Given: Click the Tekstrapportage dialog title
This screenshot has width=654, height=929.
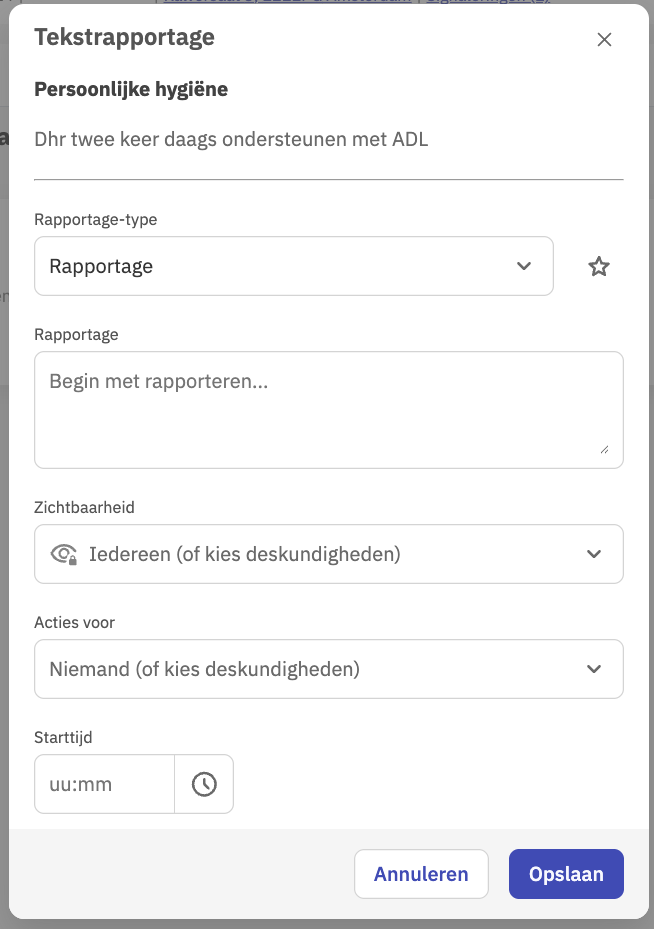Looking at the screenshot, I should 124,38.
